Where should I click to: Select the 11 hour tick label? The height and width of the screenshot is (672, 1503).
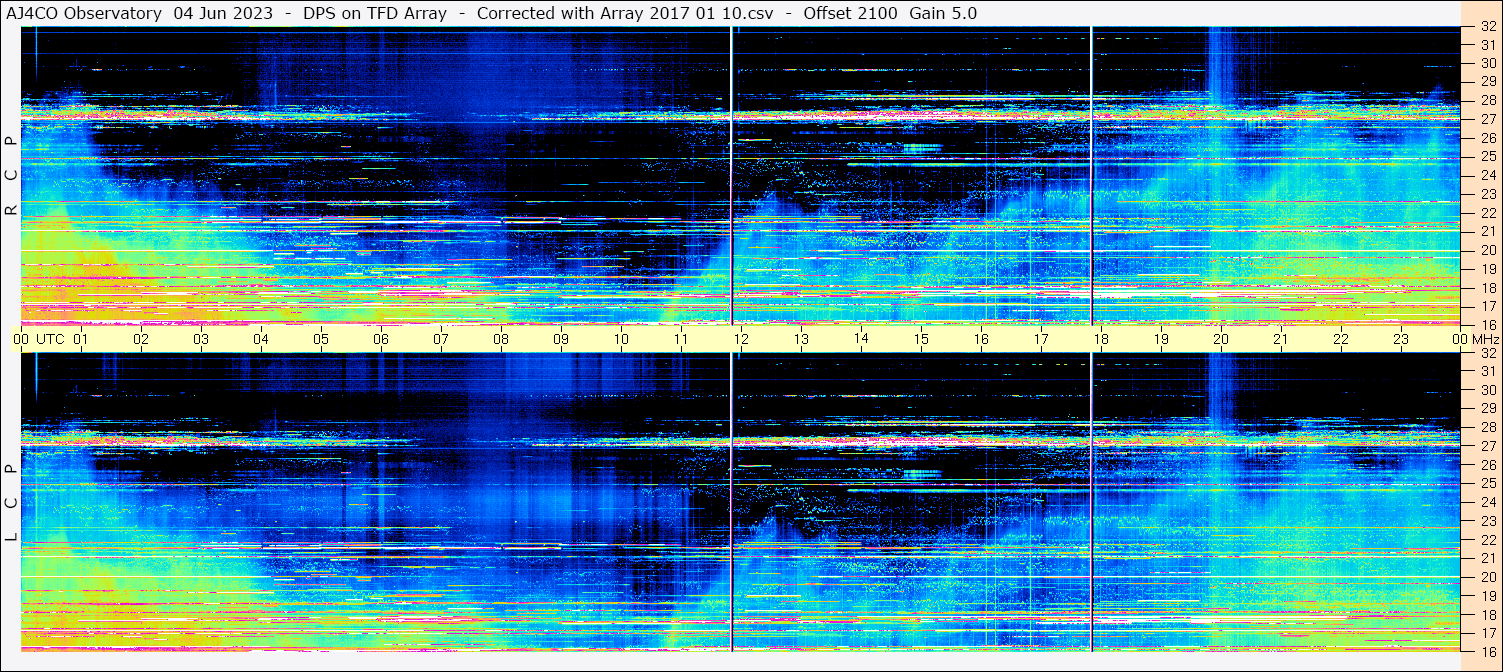[681, 339]
